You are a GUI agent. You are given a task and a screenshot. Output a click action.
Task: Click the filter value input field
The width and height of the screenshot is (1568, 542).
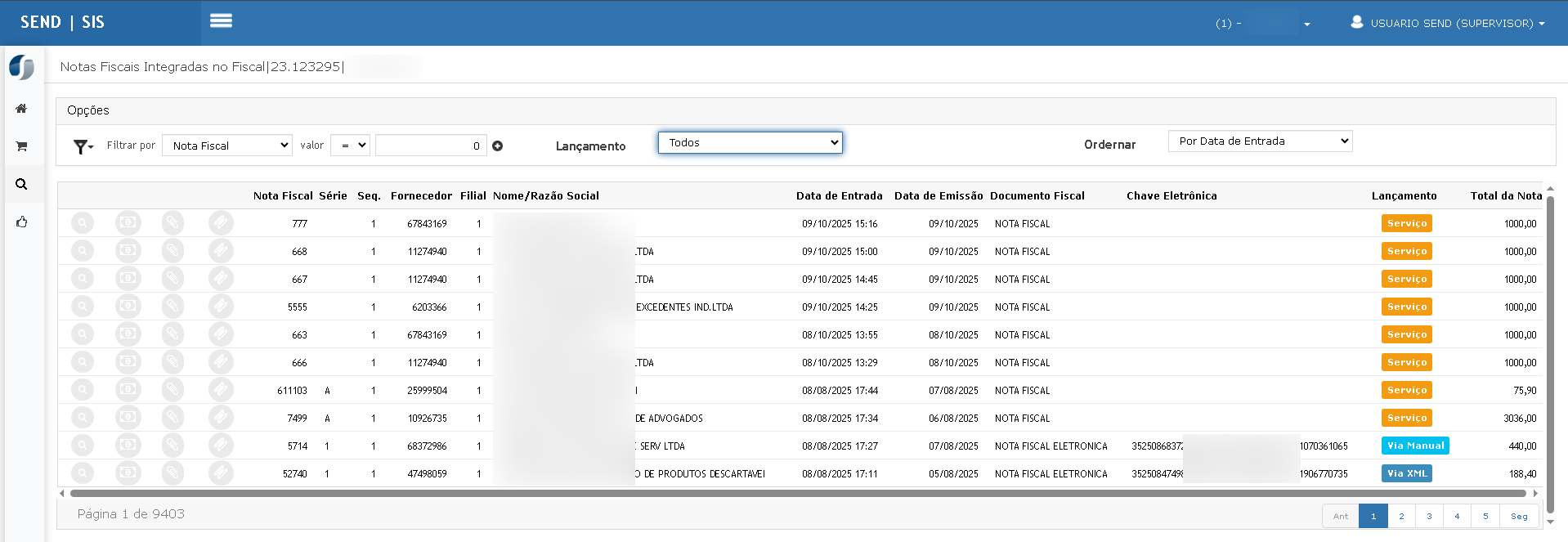[x=430, y=146]
